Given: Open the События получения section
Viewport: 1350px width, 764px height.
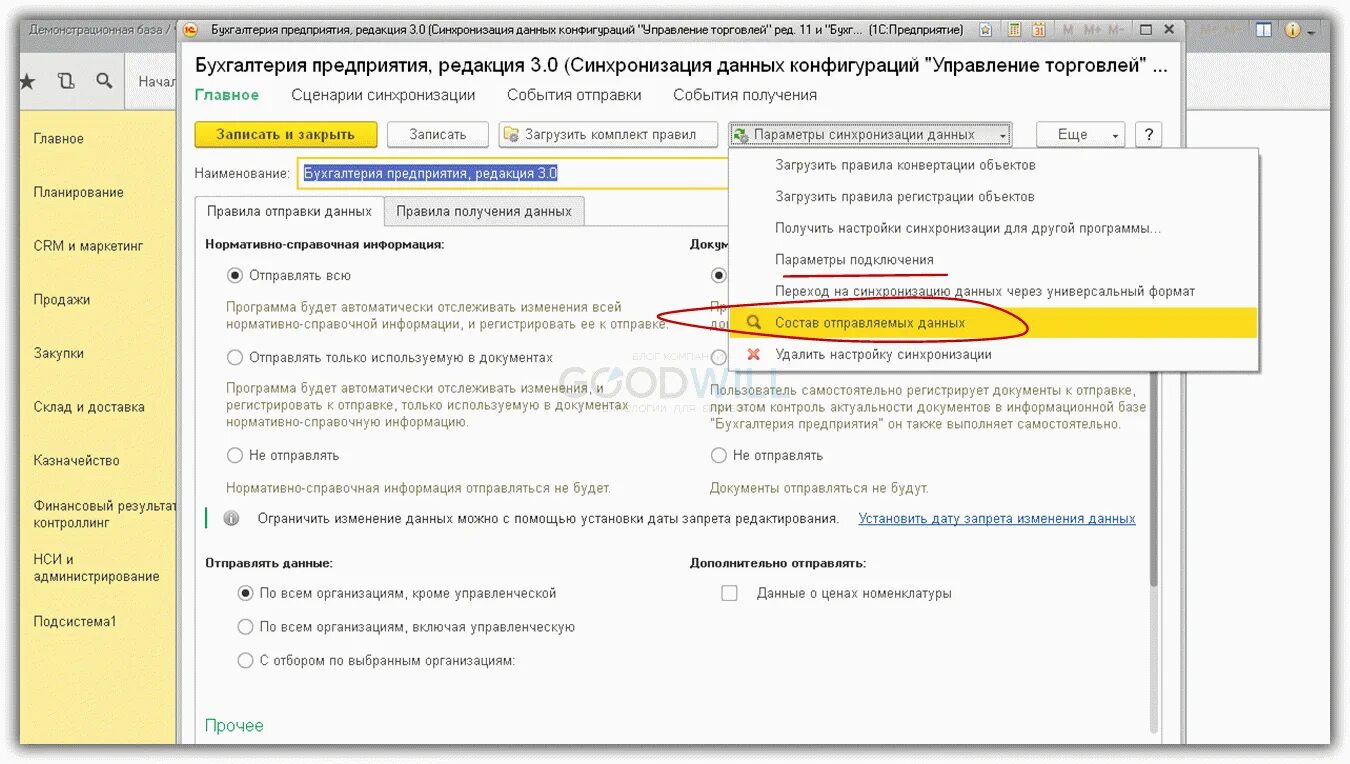Looking at the screenshot, I should (x=745, y=95).
